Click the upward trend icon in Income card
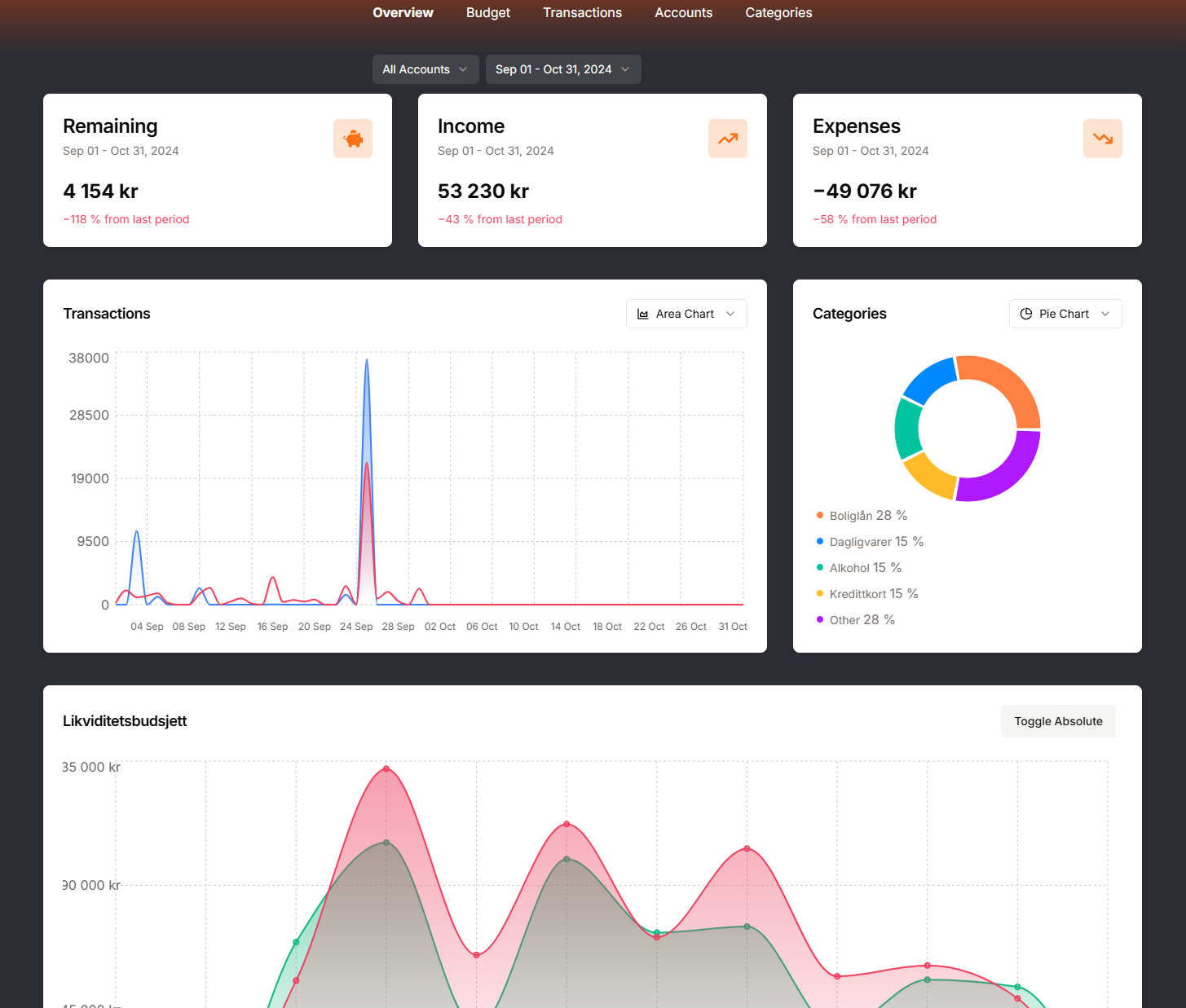Viewport: 1186px width, 1008px height. tap(728, 139)
